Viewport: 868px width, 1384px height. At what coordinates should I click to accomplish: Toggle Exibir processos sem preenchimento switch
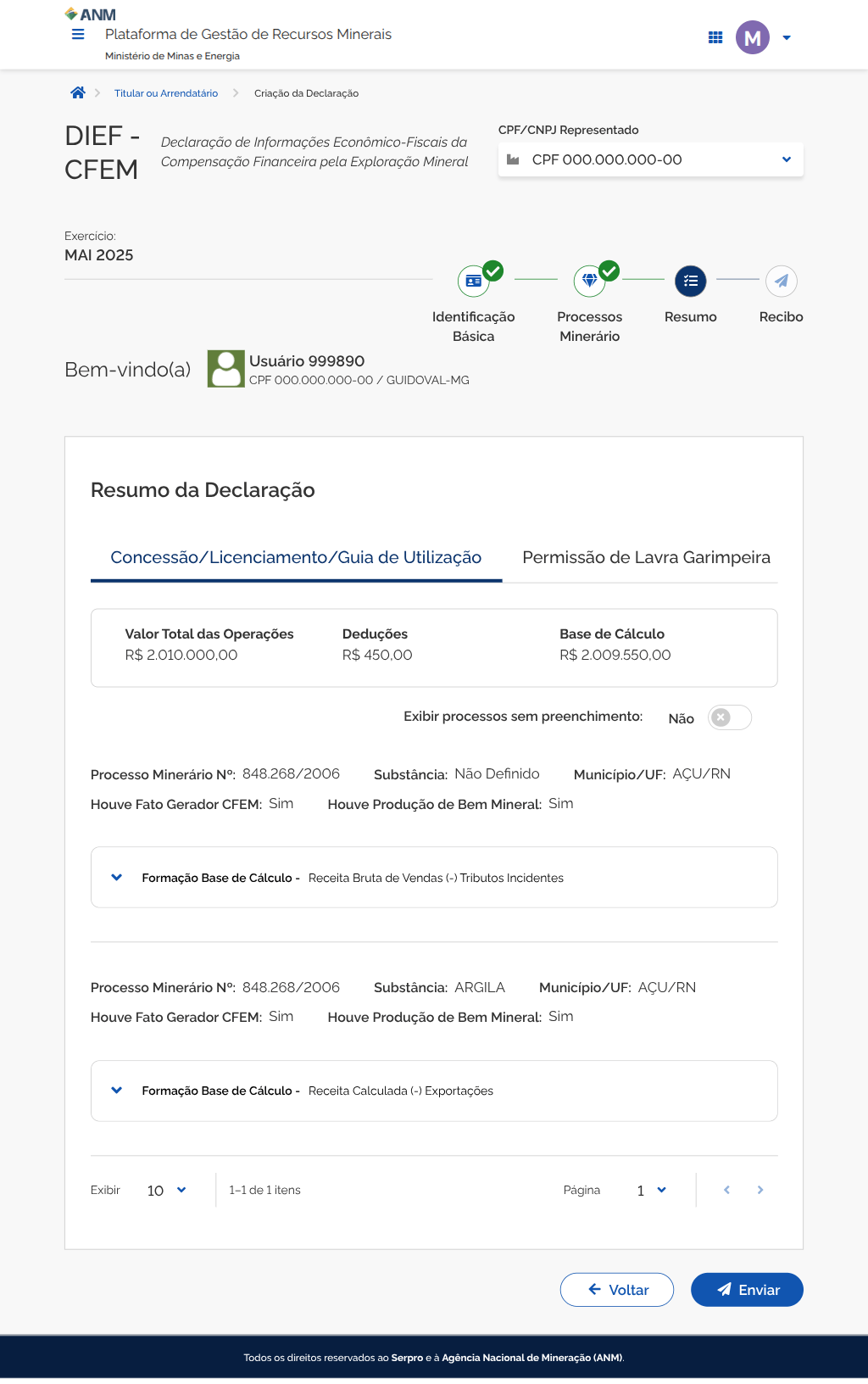coord(729,717)
